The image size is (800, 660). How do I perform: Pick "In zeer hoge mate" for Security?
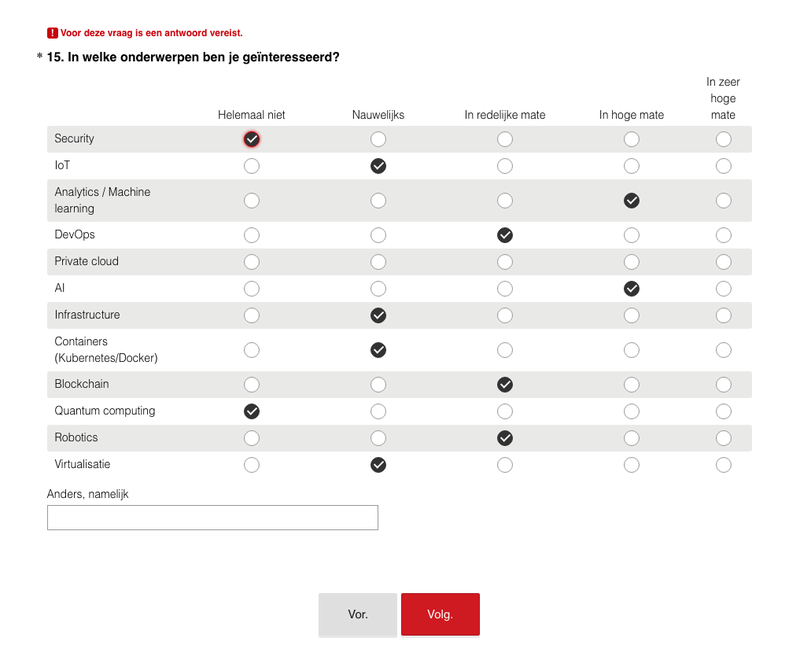[x=723, y=139]
